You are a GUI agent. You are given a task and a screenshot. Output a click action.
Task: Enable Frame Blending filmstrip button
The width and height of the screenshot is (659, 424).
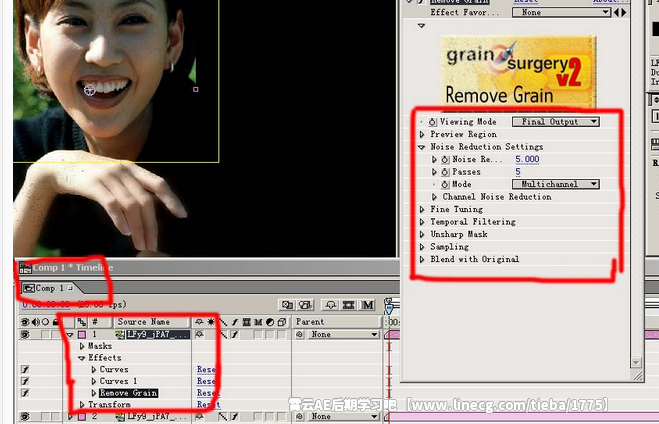(348, 305)
